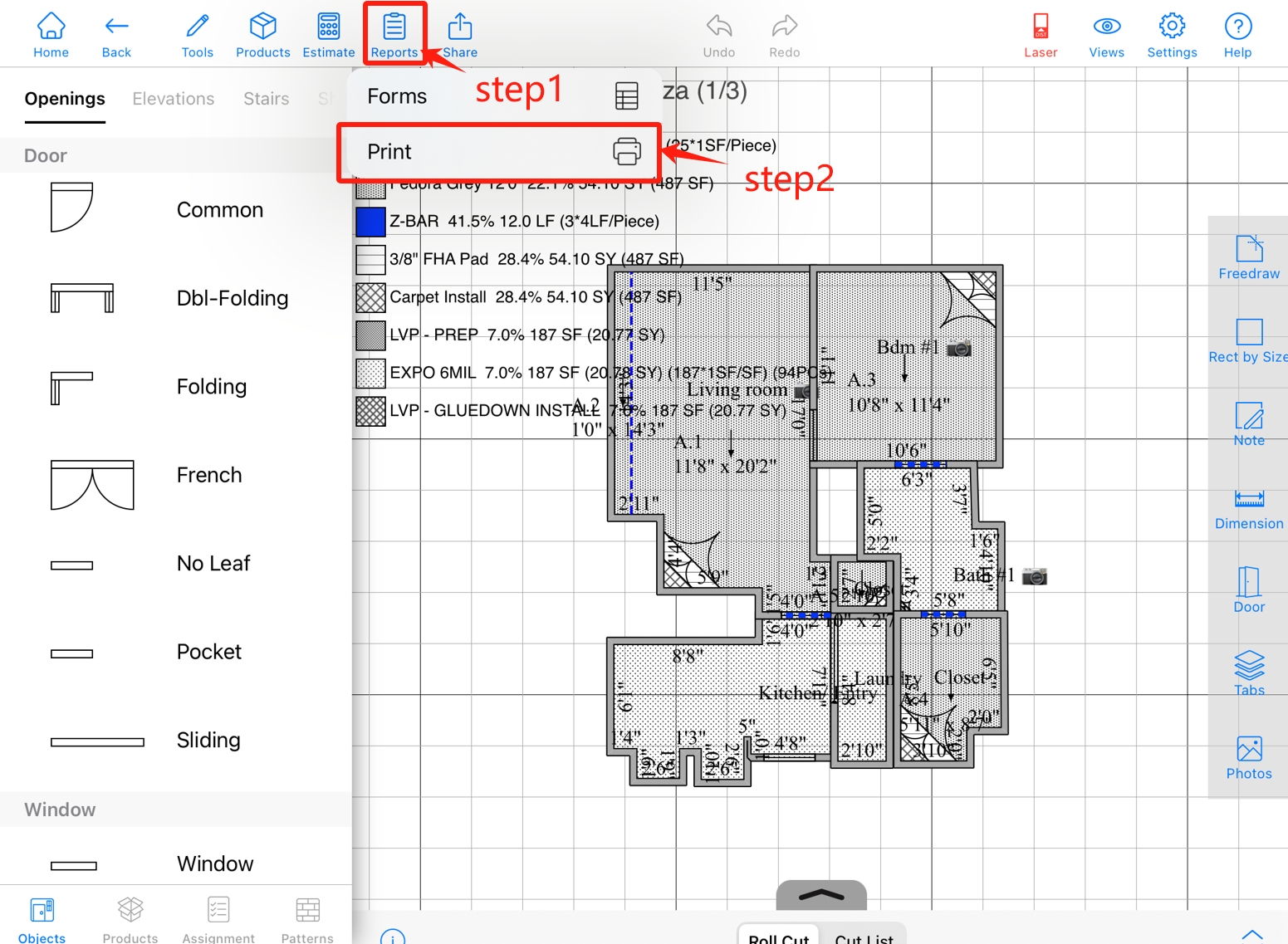Image resolution: width=1288 pixels, height=944 pixels.
Task: Select the Door tool in right sidebar
Action: click(x=1249, y=590)
